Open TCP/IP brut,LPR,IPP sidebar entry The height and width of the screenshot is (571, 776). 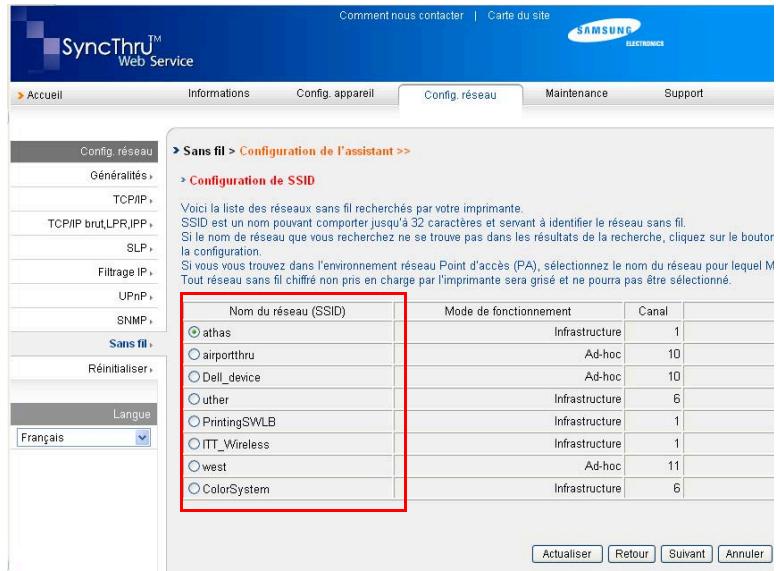pos(100,224)
